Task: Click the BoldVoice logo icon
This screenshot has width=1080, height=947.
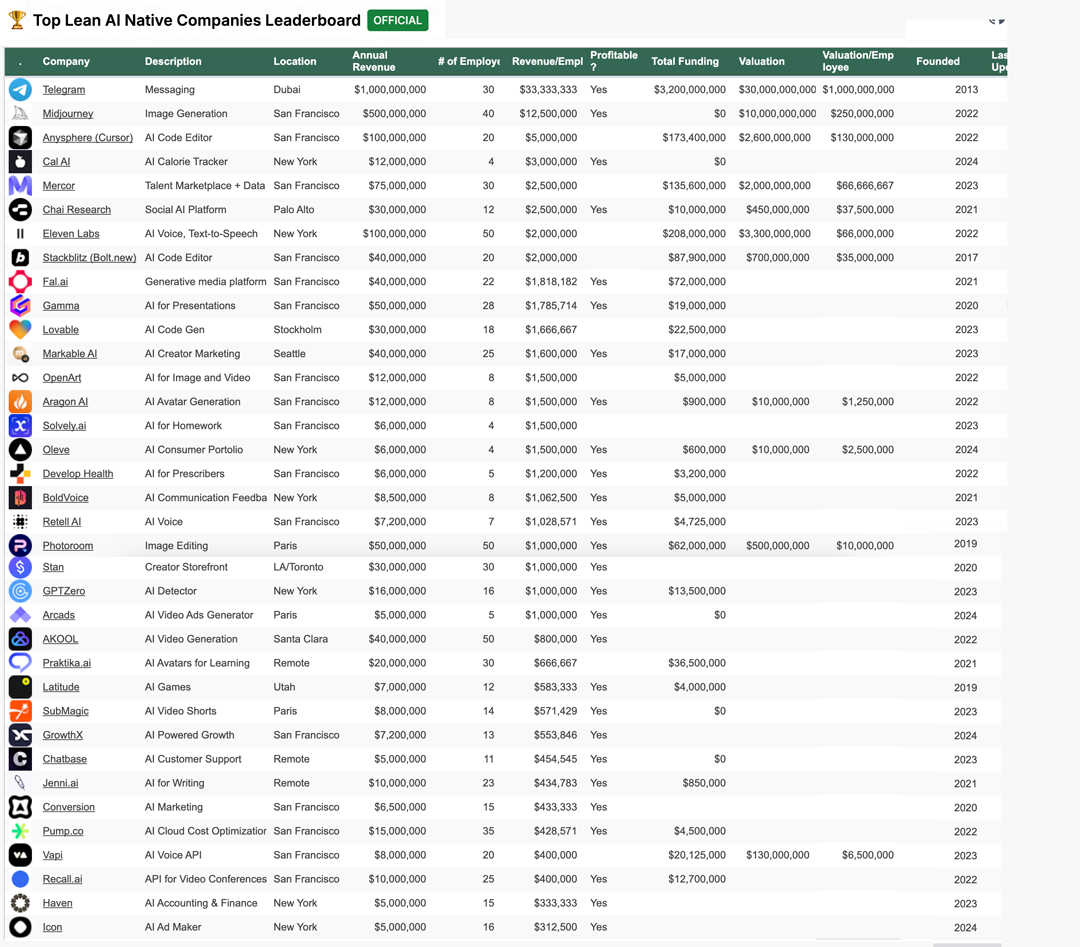Action: [x=20, y=497]
